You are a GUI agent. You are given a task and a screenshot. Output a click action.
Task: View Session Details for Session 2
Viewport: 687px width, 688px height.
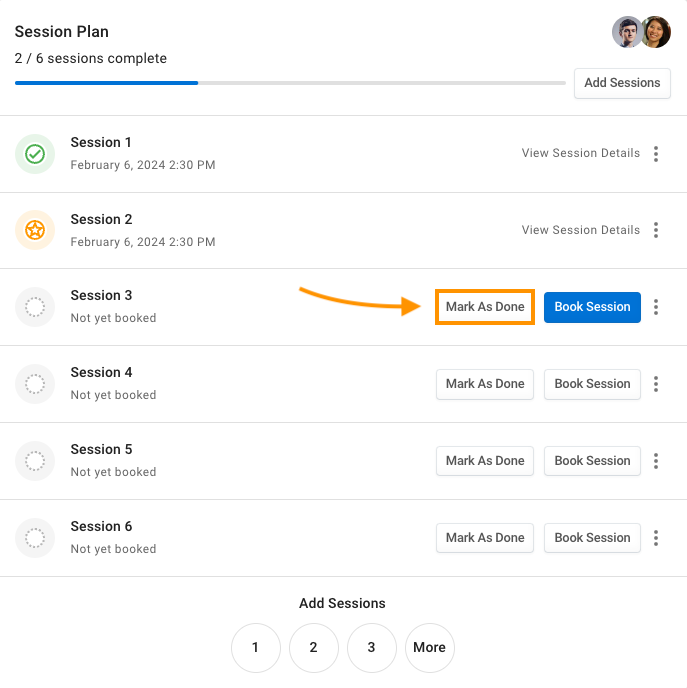click(x=580, y=230)
